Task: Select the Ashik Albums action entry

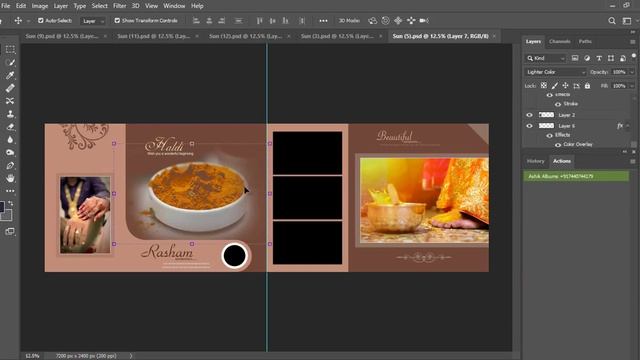Action: click(x=576, y=176)
